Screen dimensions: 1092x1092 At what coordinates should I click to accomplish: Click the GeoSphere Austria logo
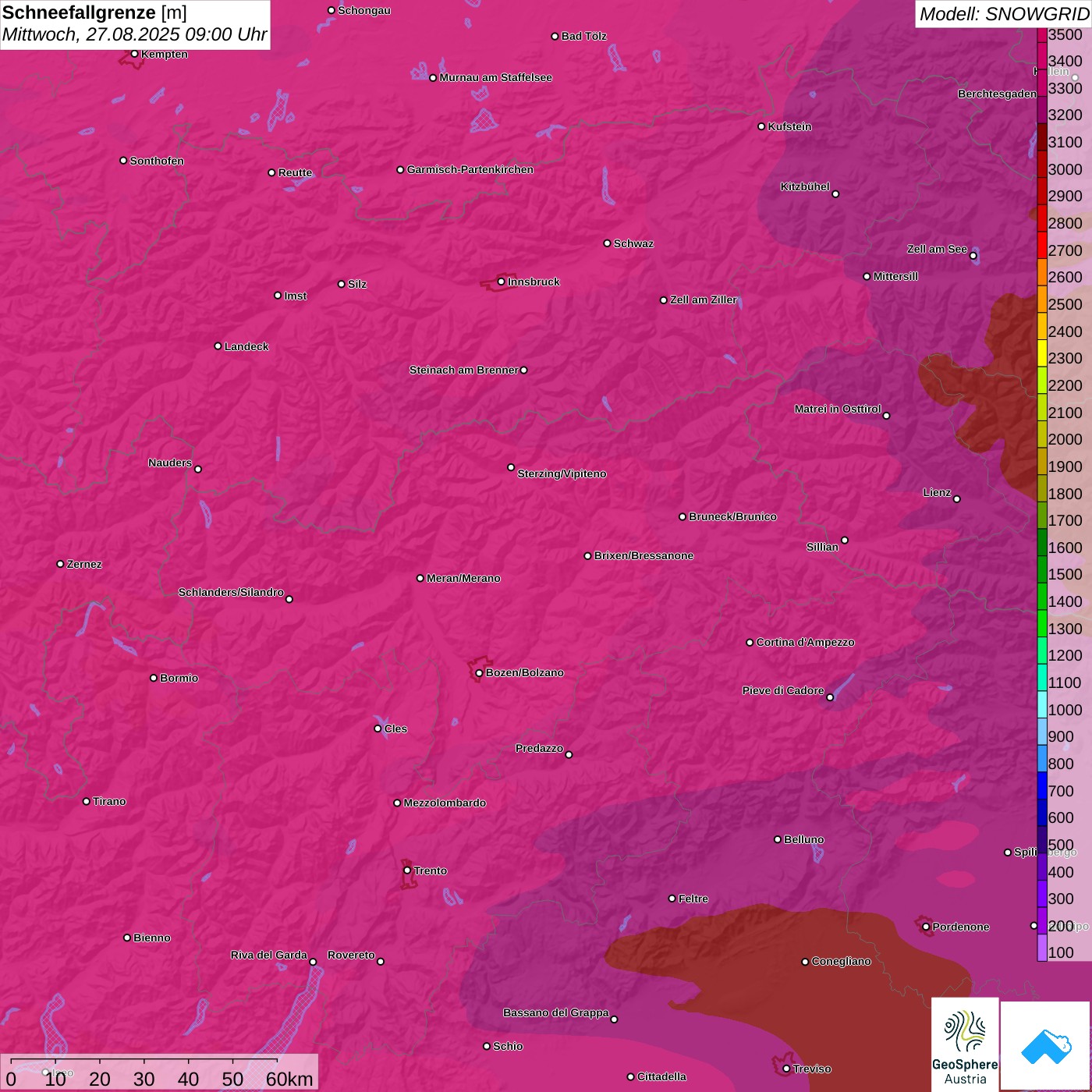pyautogui.click(x=965, y=1045)
